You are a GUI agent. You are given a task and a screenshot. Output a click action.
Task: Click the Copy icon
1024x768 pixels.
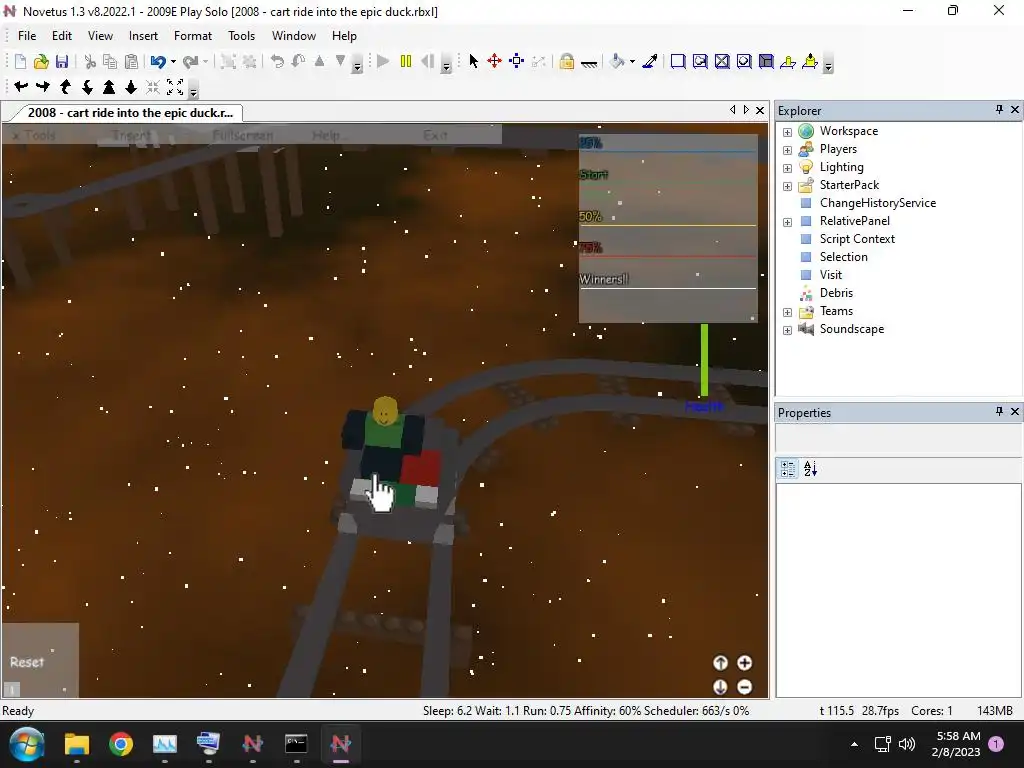[x=110, y=61]
